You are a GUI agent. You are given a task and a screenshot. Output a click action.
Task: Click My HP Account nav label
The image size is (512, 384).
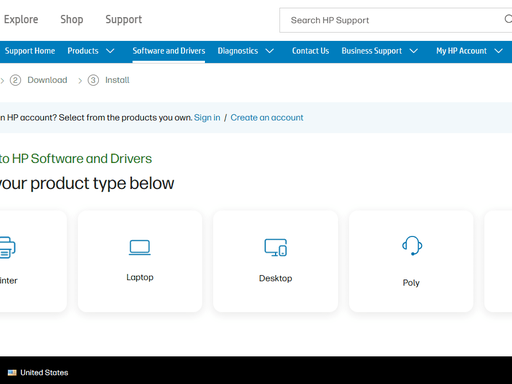coord(461,51)
